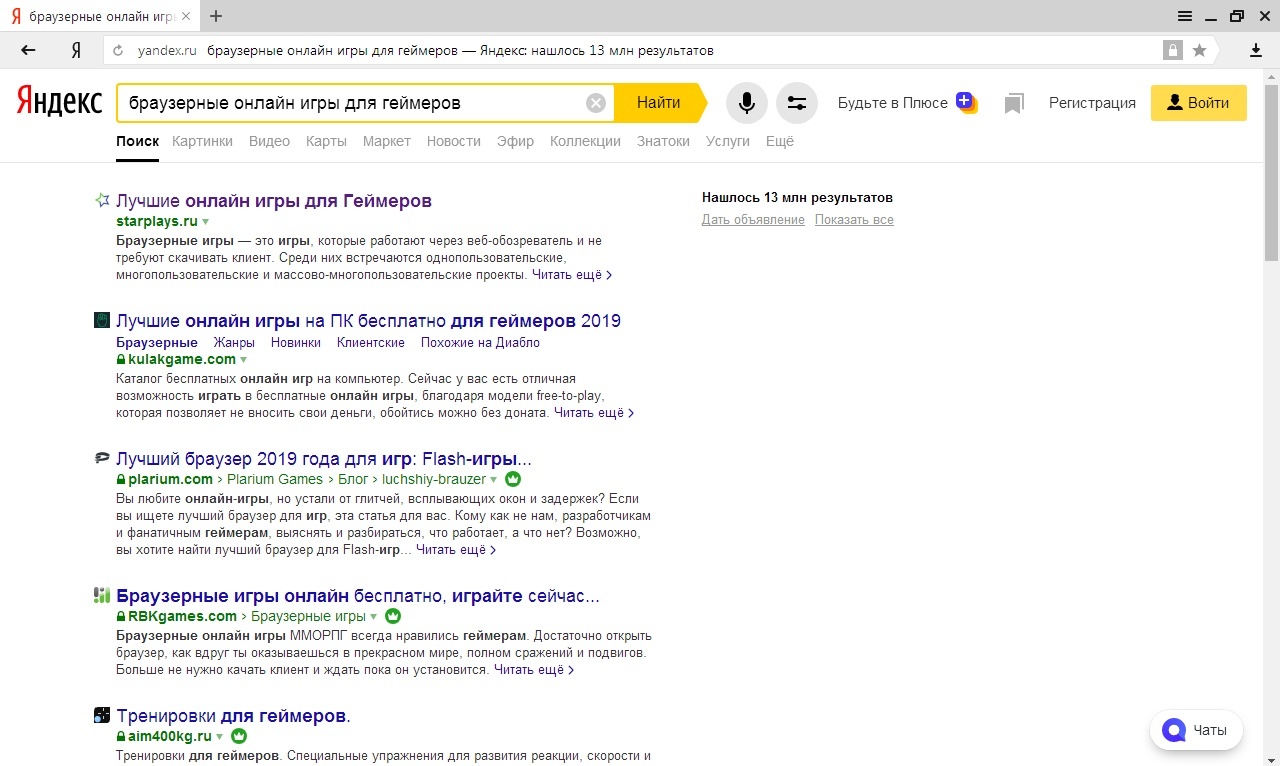Click the Yandex Plus badge icon
Image resolution: width=1280 pixels, height=766 pixels.
coord(966,102)
